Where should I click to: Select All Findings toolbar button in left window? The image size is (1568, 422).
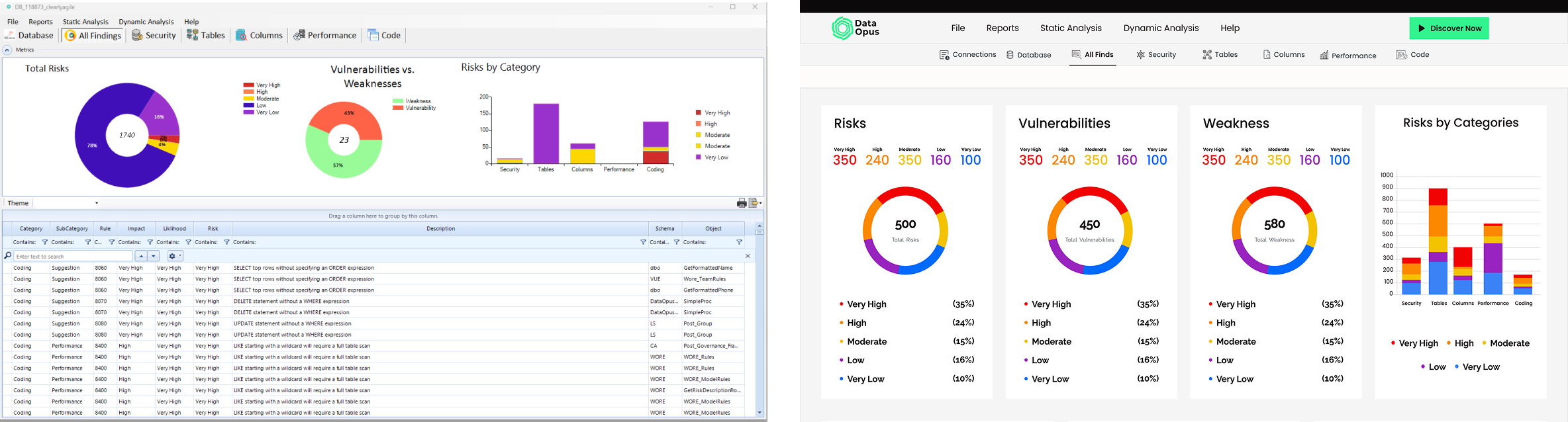[93, 35]
